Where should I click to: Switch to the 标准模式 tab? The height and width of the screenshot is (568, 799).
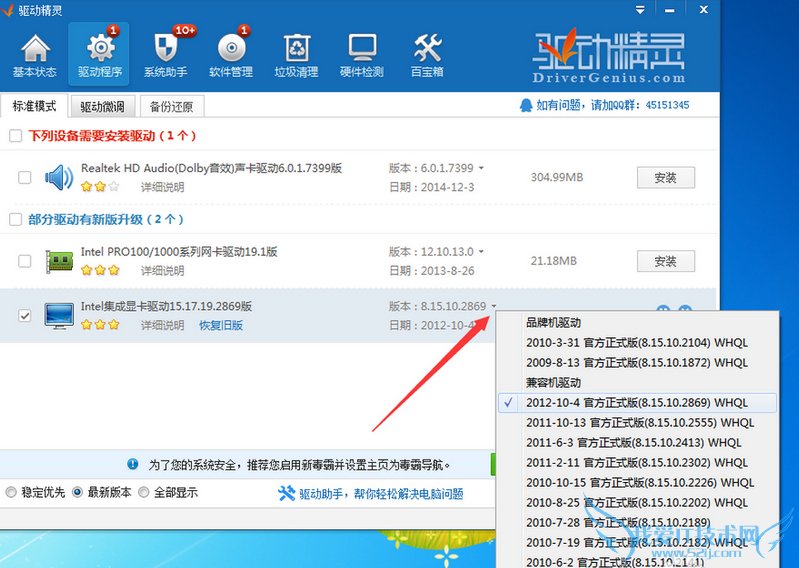(34, 106)
